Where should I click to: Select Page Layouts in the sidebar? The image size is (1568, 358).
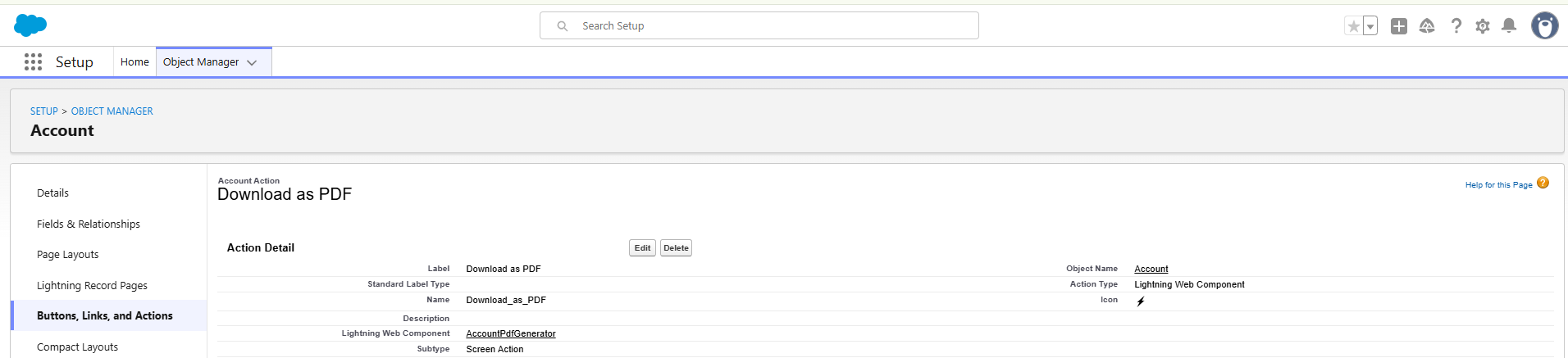[67, 255]
